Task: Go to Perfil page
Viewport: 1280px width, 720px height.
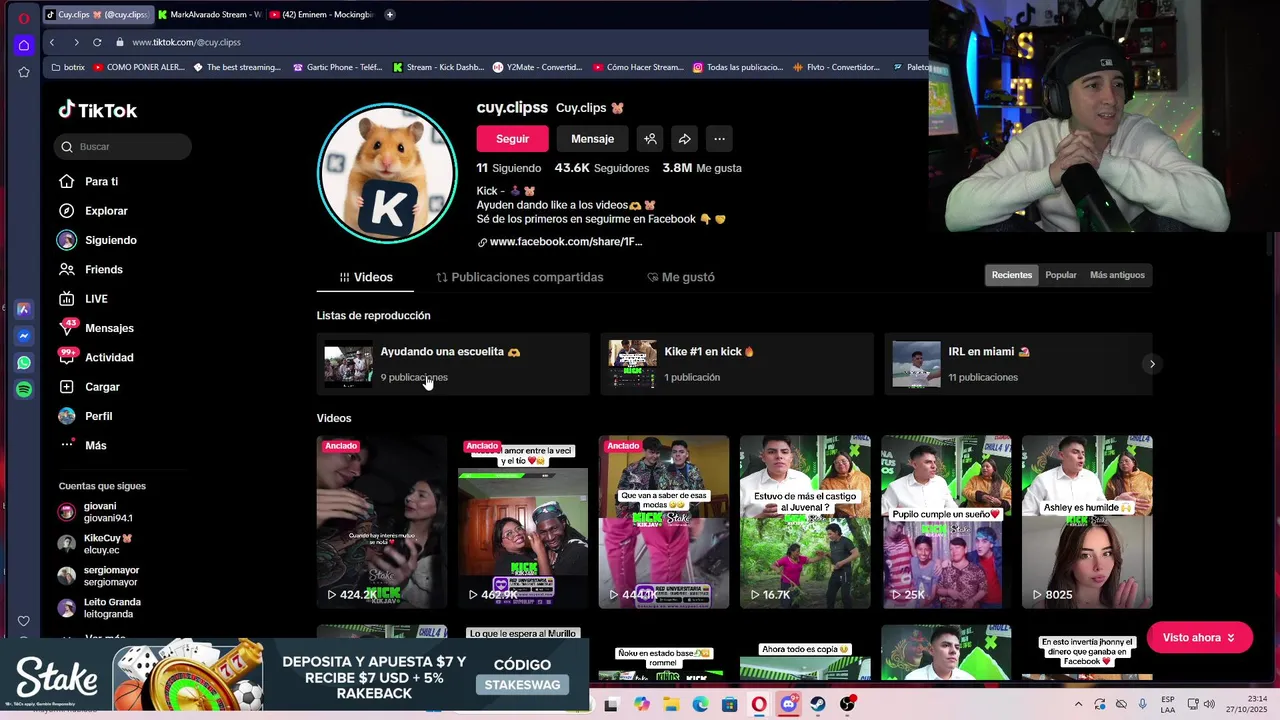Action: click(98, 416)
